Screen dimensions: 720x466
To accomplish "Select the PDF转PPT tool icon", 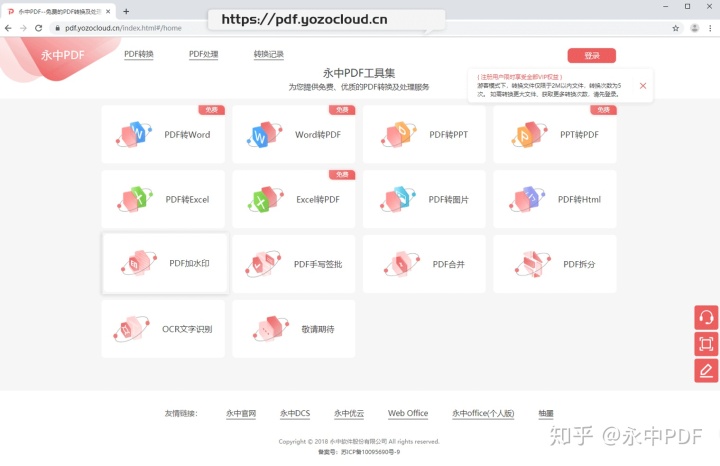I will [399, 135].
